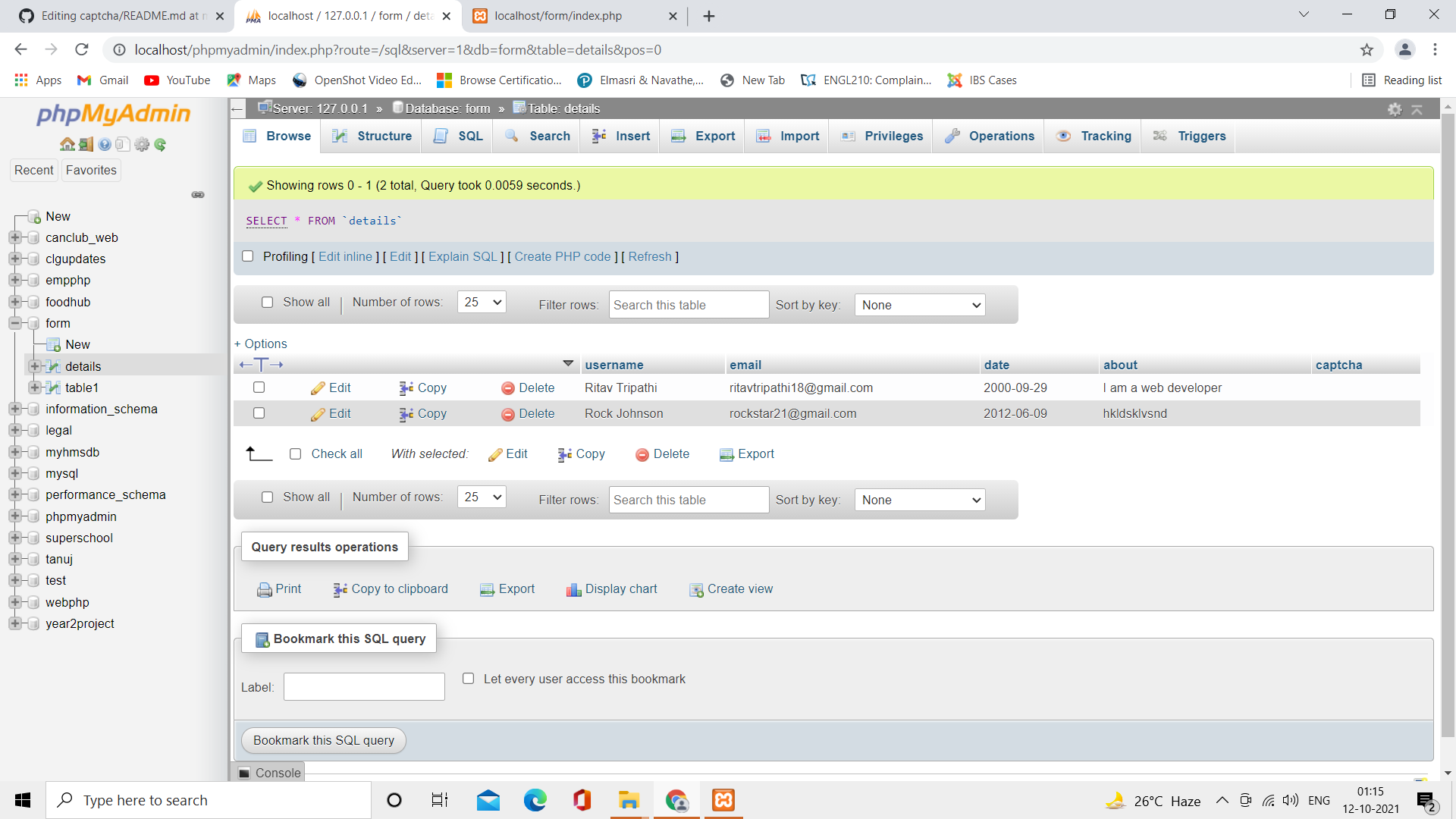Click the Print results icon

click(x=264, y=589)
